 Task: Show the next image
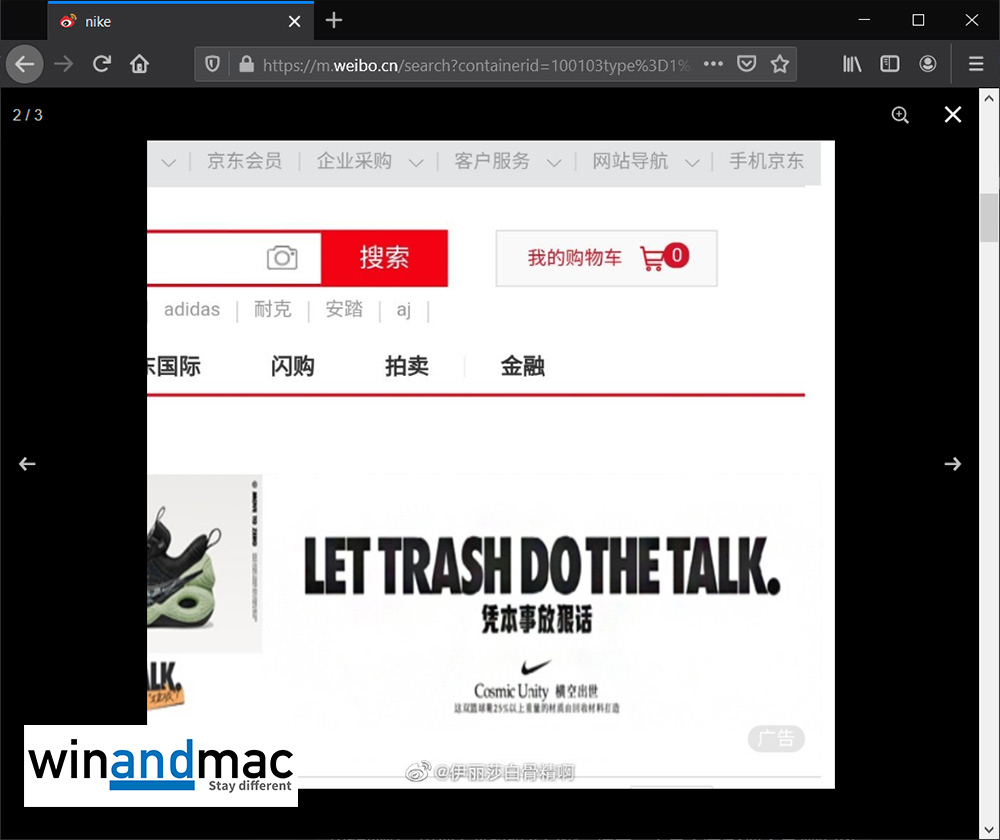pyautogui.click(x=953, y=464)
